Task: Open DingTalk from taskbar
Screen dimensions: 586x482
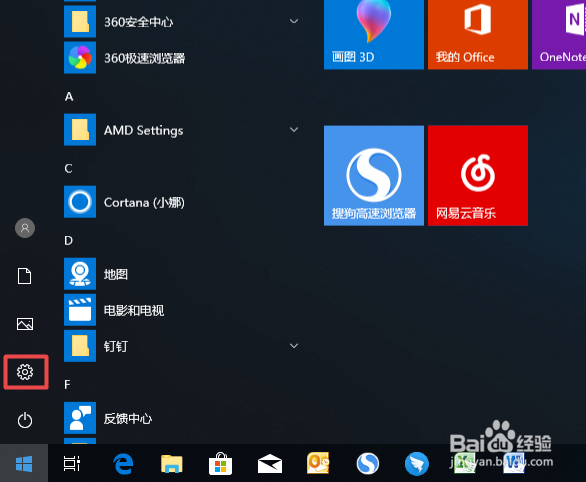Action: coord(416,463)
